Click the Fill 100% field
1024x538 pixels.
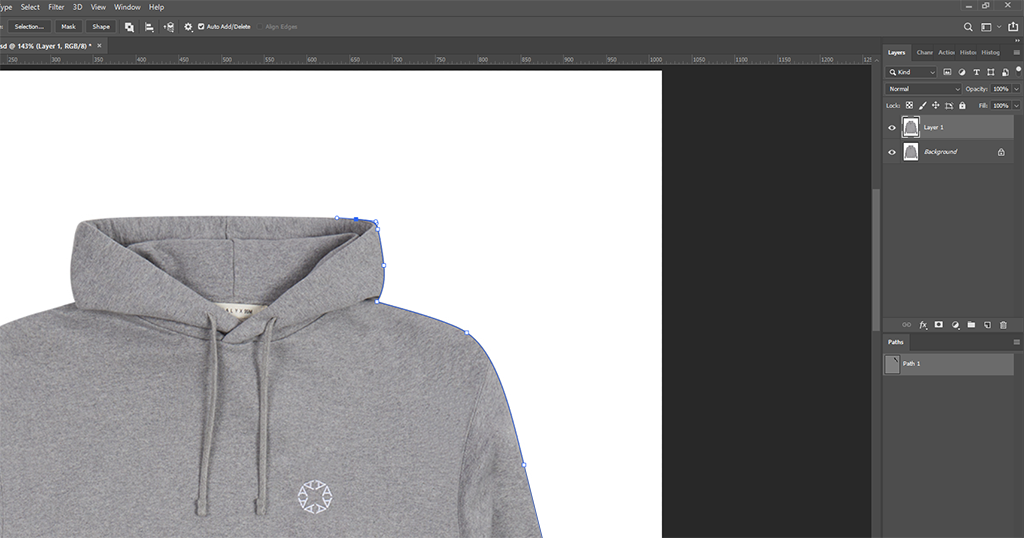[x=1000, y=105]
